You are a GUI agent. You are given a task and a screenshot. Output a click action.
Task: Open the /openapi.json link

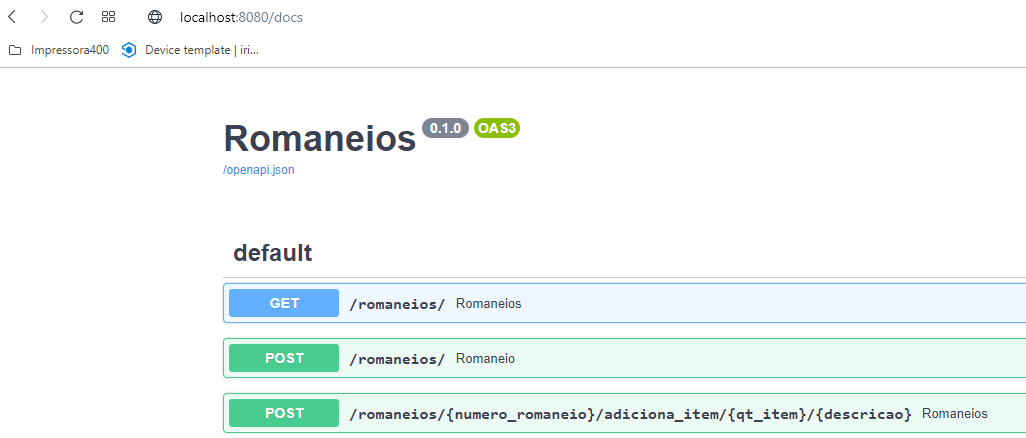(258, 170)
